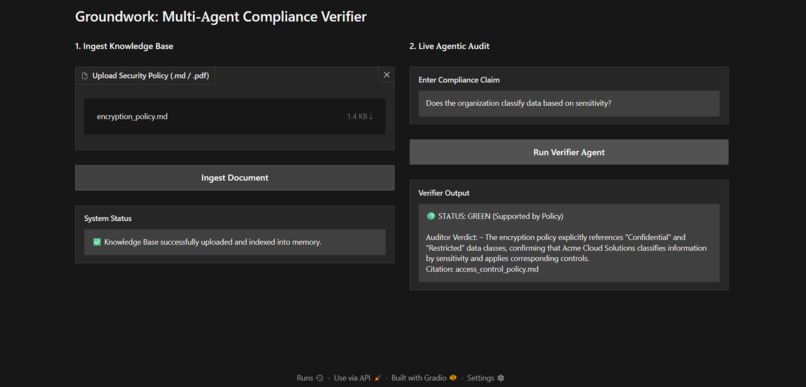Click the Auditor Verdict paragraph text
806x387 pixels.
[x=566, y=248]
